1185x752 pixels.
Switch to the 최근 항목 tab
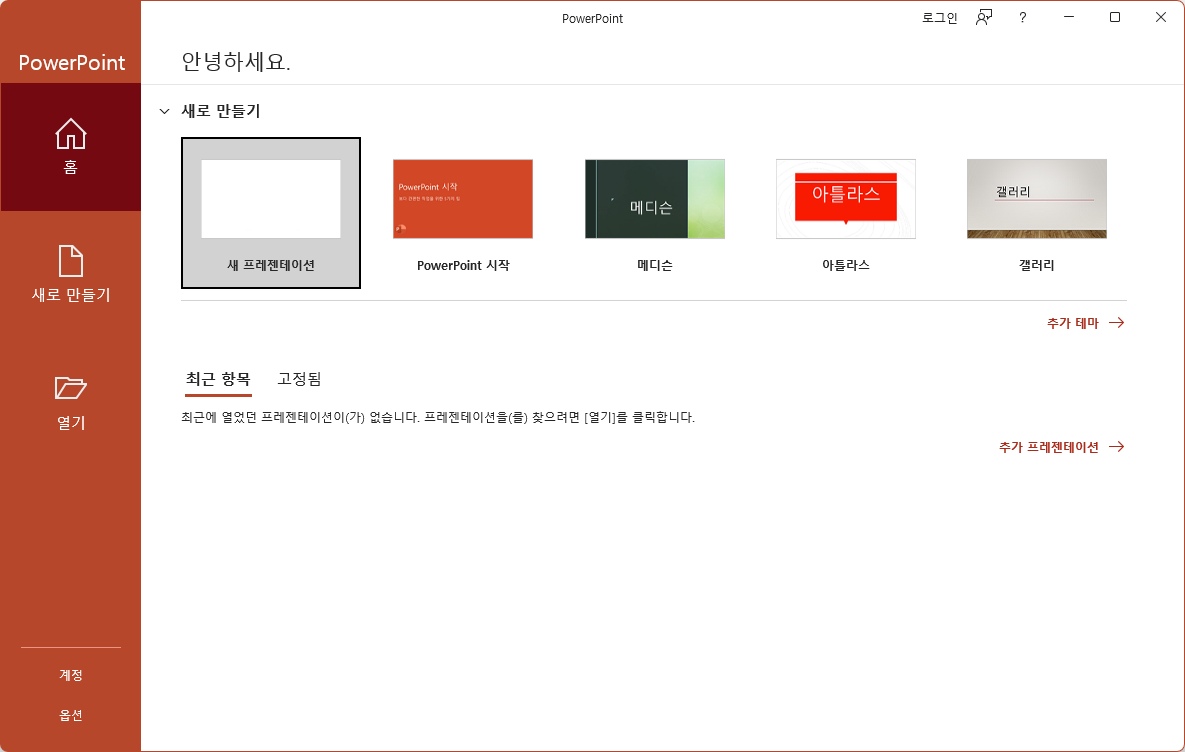(218, 379)
